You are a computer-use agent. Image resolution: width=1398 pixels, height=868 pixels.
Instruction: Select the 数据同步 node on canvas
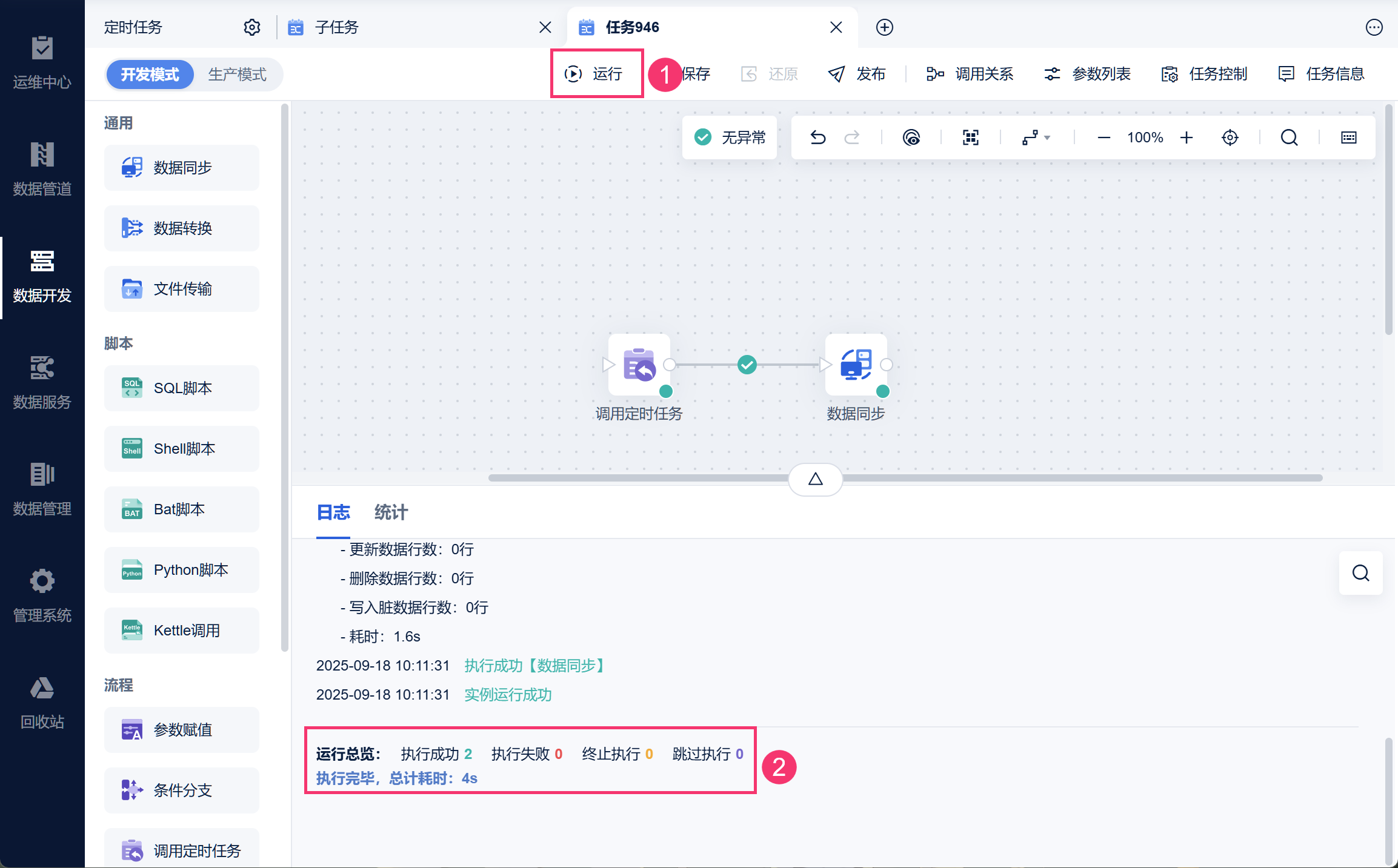click(x=855, y=365)
